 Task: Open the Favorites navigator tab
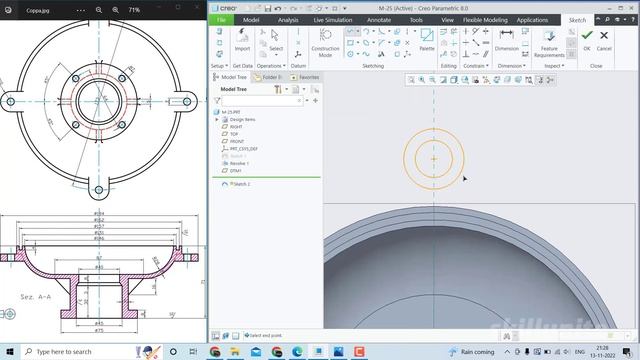304,77
